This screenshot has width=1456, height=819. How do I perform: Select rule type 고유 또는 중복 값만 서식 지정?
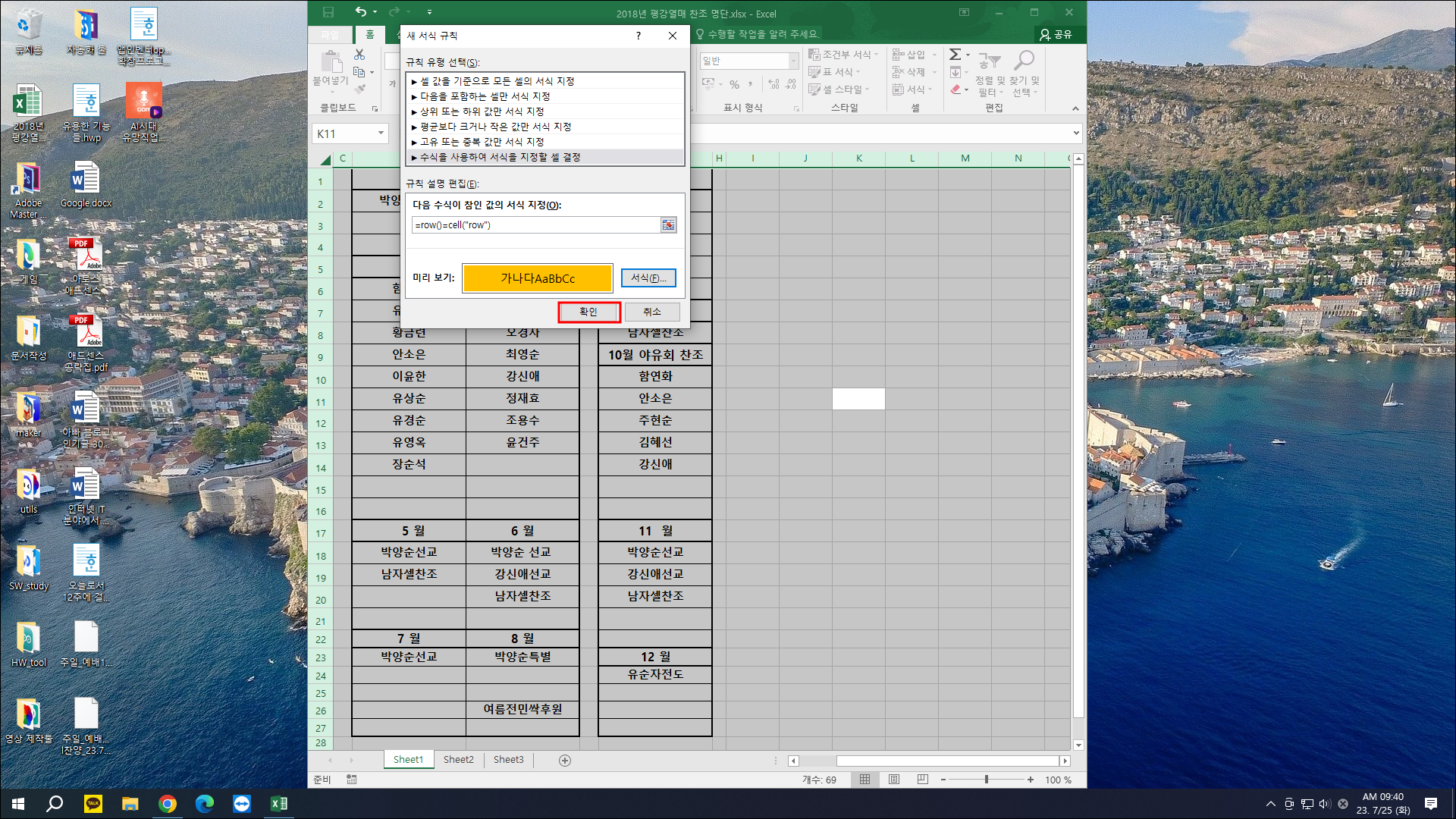(482, 142)
